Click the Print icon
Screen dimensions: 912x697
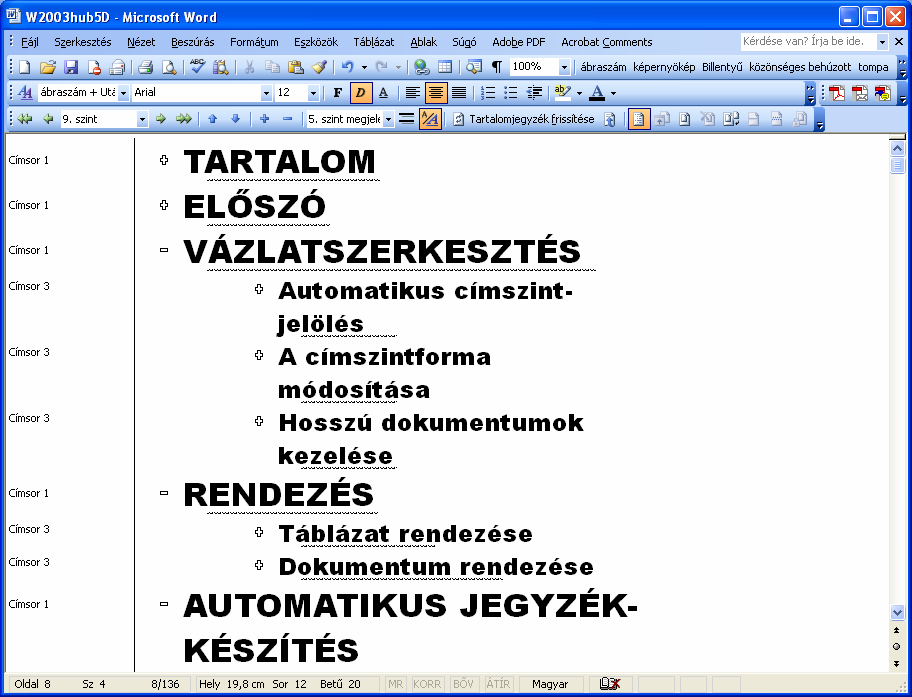(x=145, y=67)
